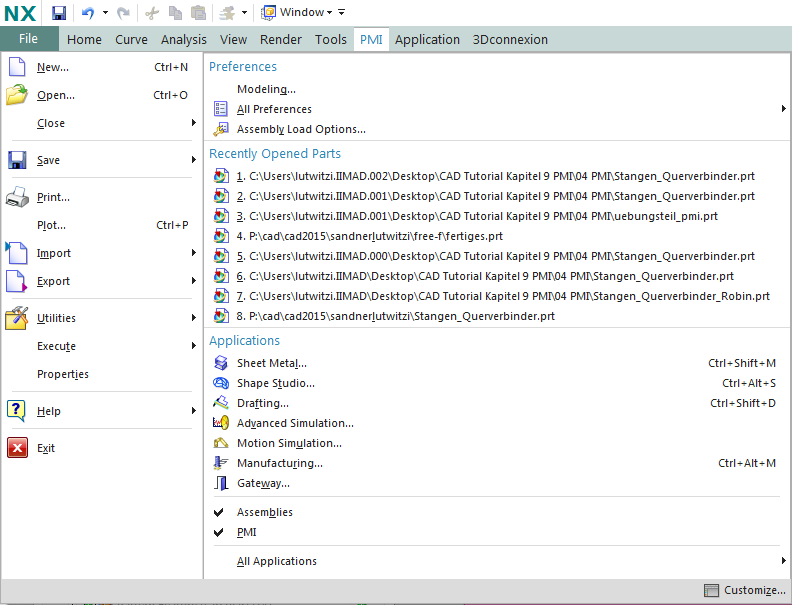The width and height of the screenshot is (792, 605).
Task: Click the Paste clipboard icon
Action: click(198, 13)
